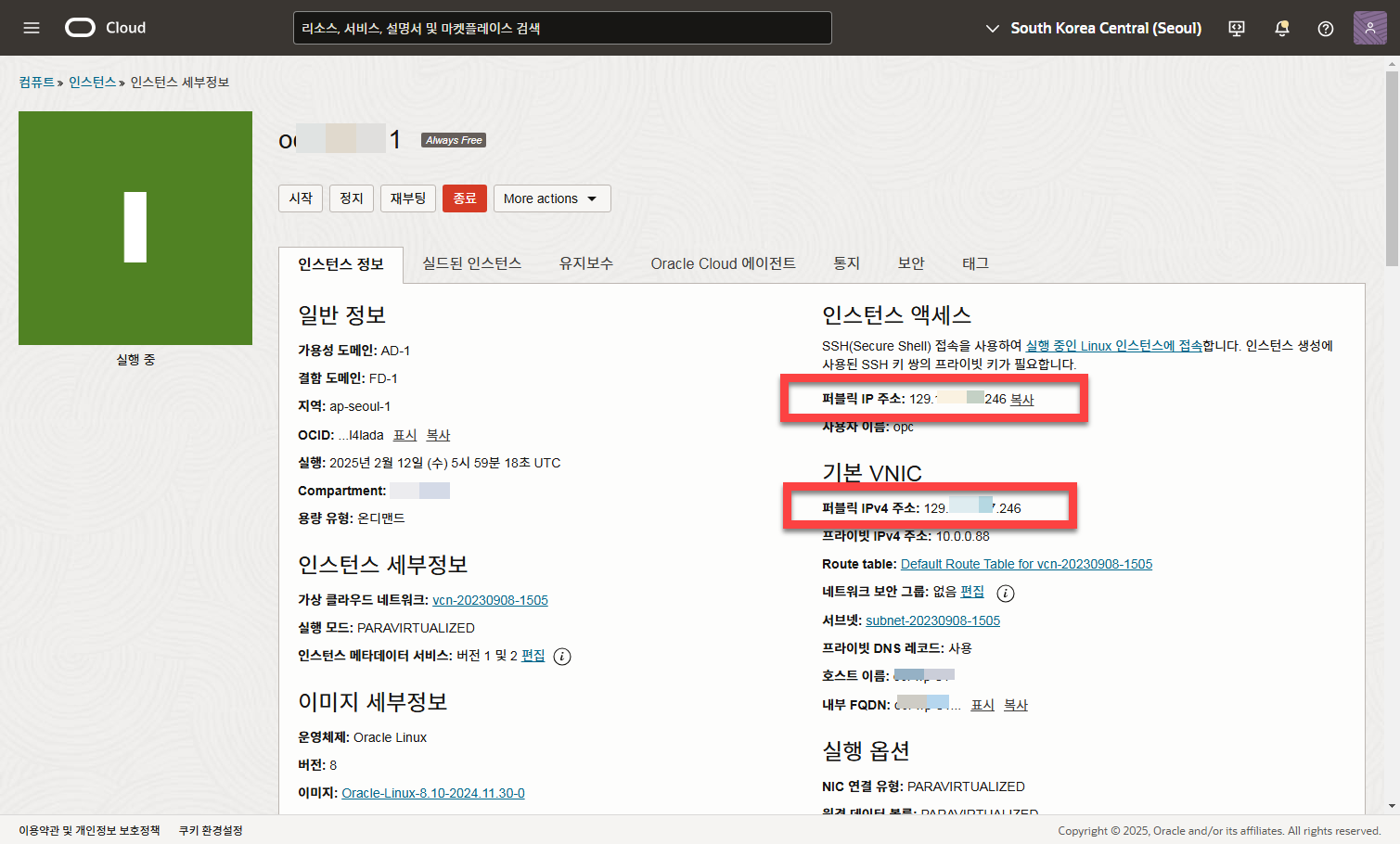Open 쿠키 환경설정 footer link
Screen dimensions: 1400x844
click(211, 830)
